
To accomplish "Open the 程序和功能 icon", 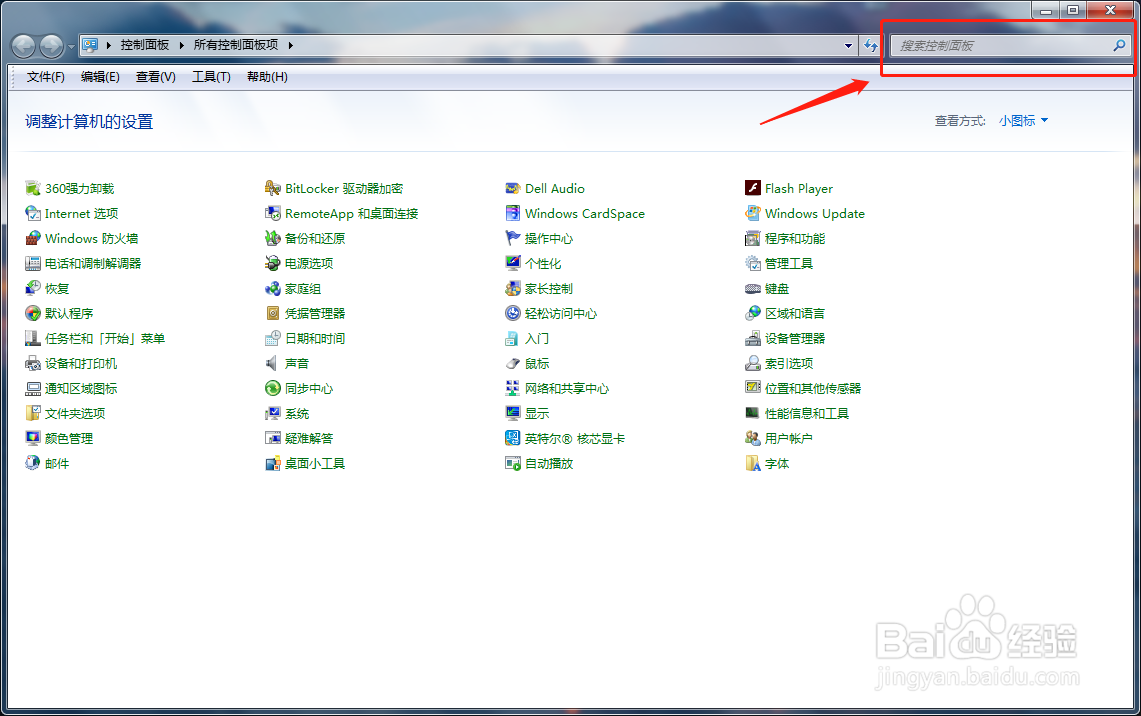I will 753,239.
